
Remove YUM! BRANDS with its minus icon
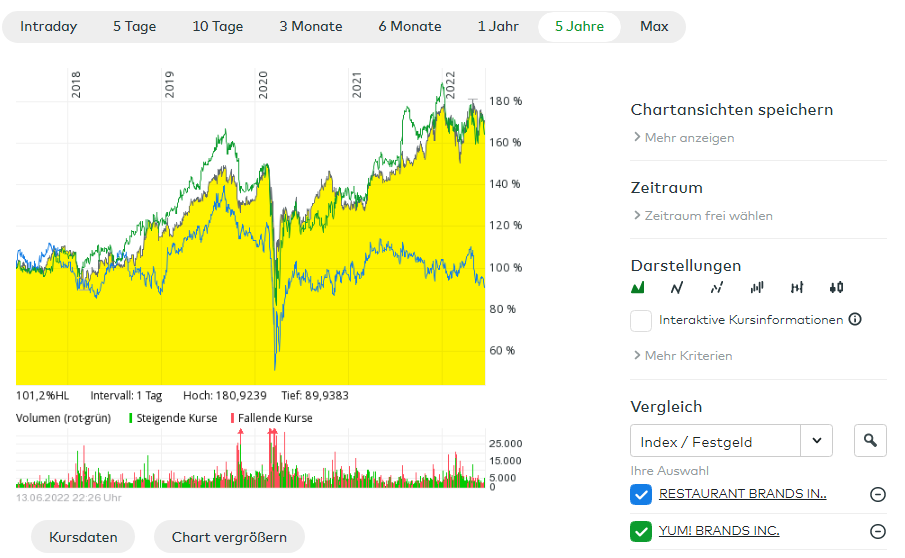[x=878, y=531]
